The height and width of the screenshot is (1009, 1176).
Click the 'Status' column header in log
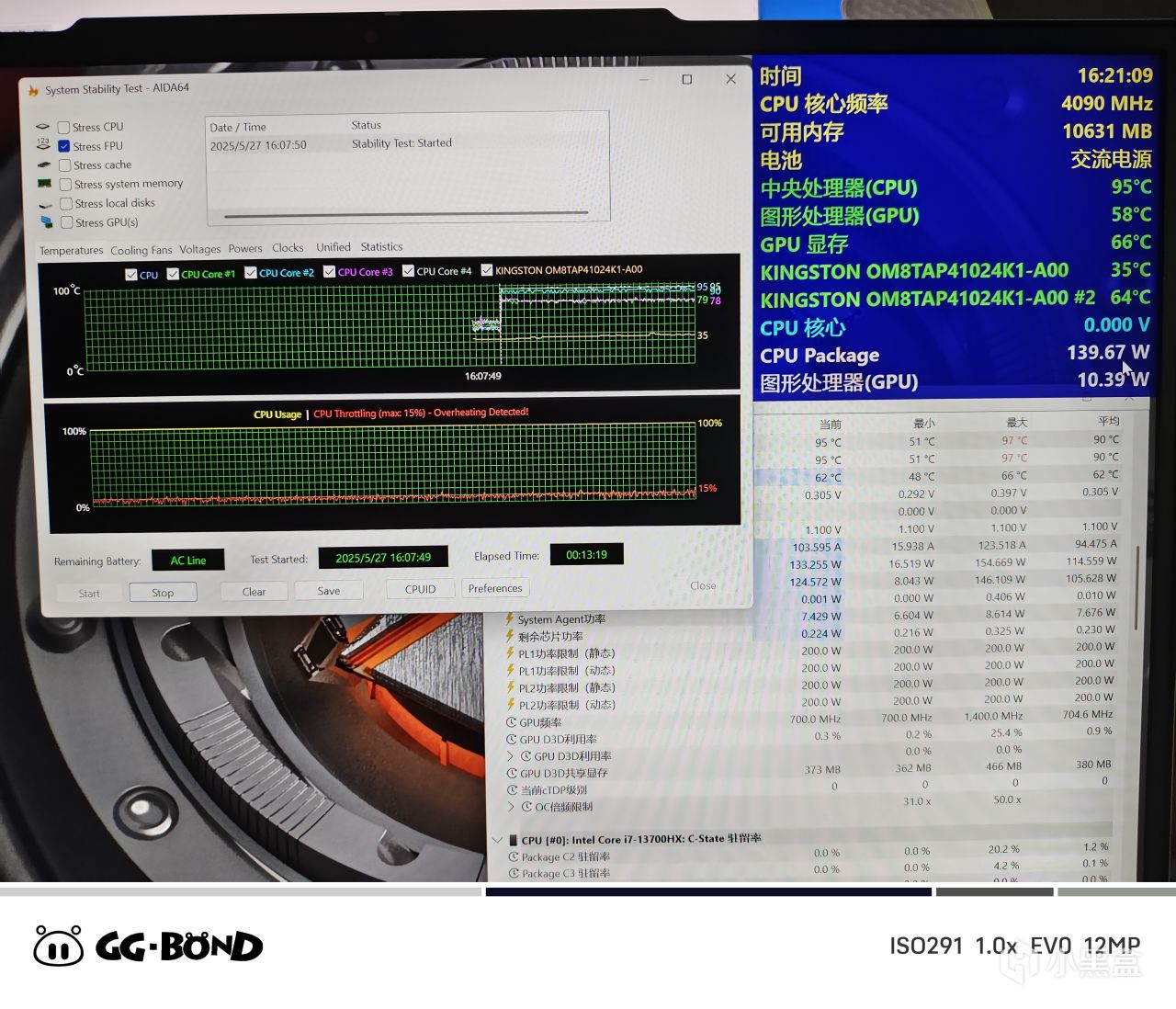pos(367,125)
